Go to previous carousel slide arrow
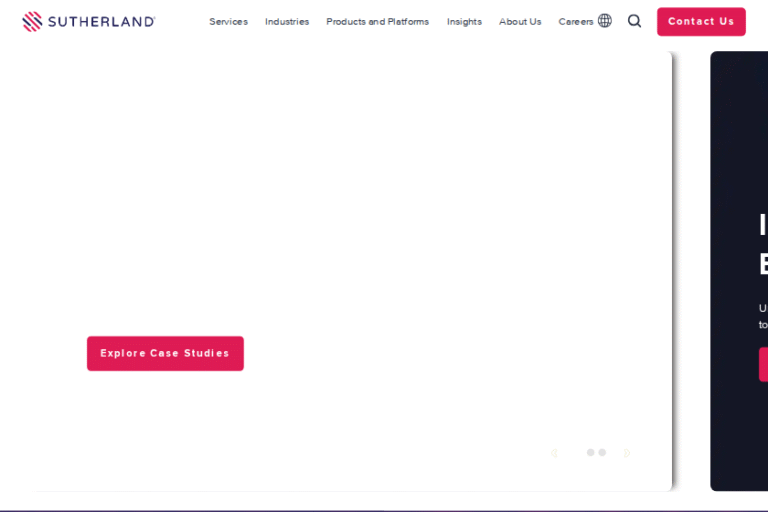Viewport: 768px width, 512px height. (554, 453)
